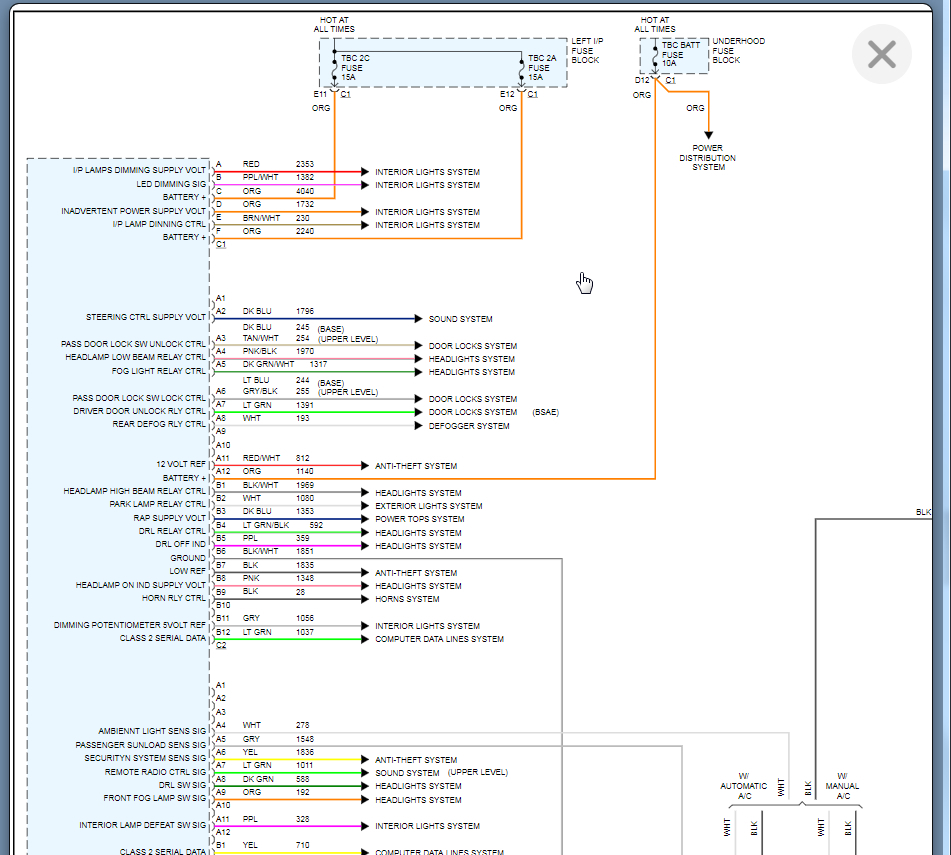Viewport: 951px width, 855px height.
Task: Click the Ambient Light Sens Sig pin label
Action: click(x=152, y=731)
